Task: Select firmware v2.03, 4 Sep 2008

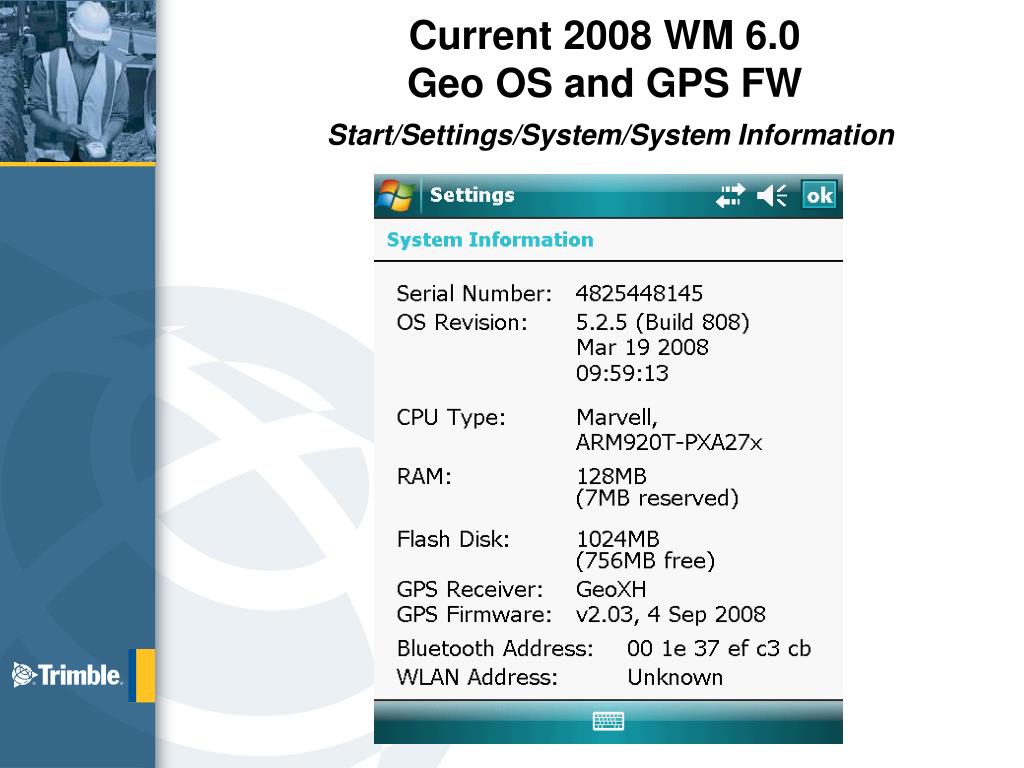Action: pos(671,615)
